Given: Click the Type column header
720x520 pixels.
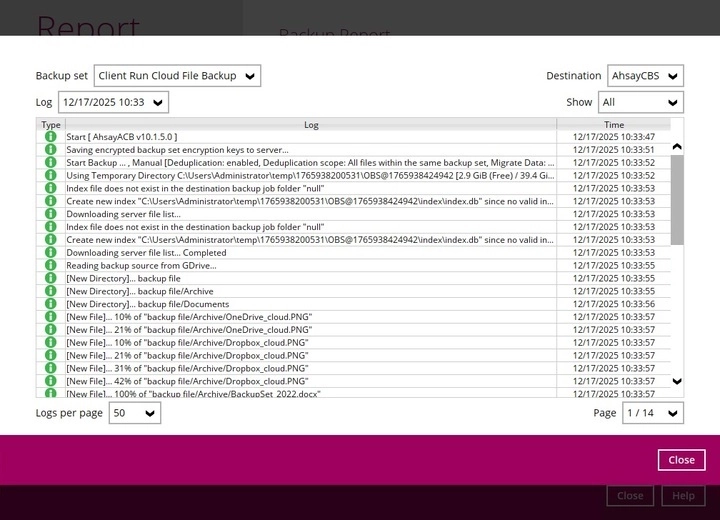Looking at the screenshot, I should coord(51,124).
